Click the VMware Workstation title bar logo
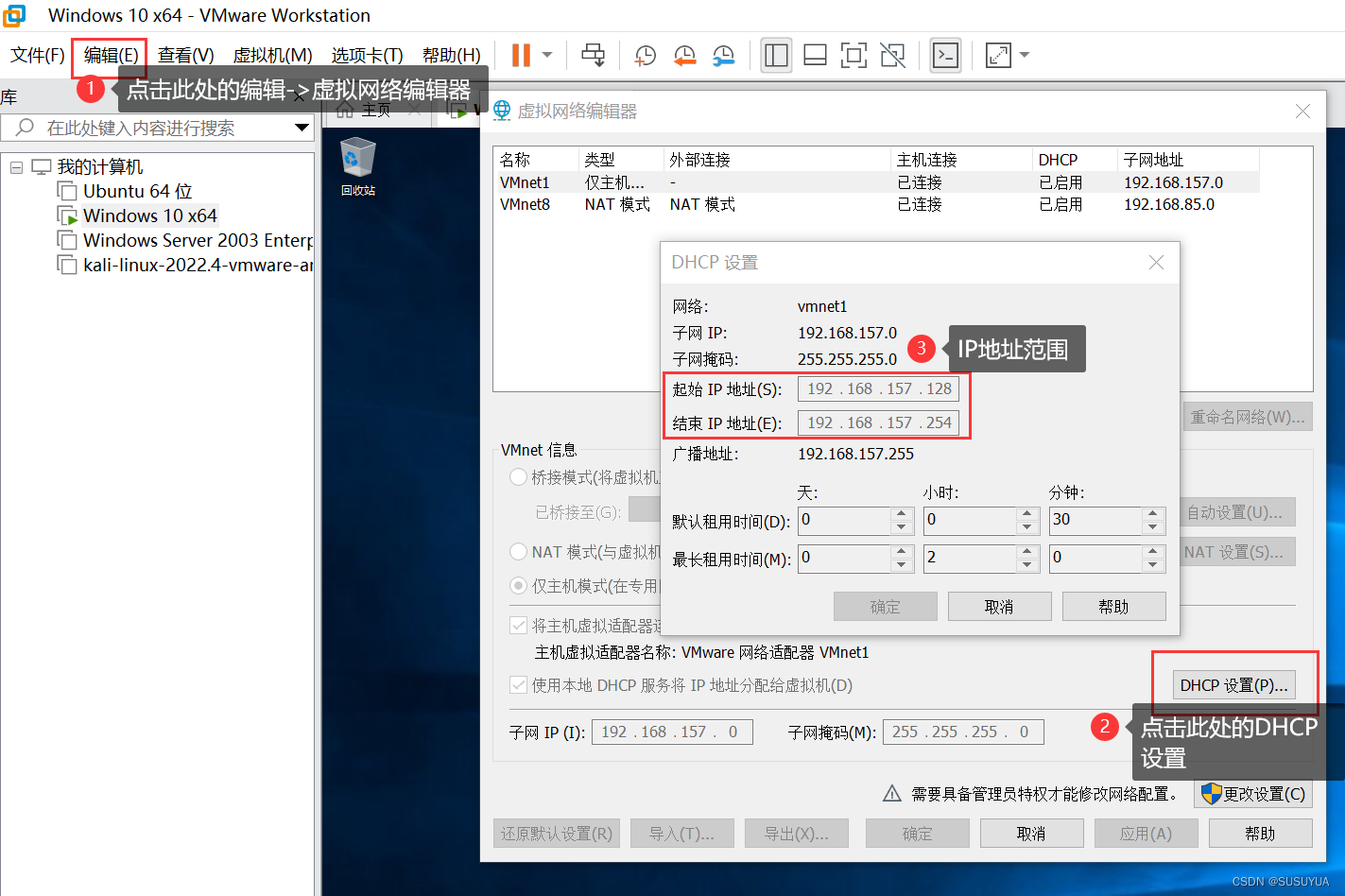This screenshot has width=1345, height=896. coord(14,14)
